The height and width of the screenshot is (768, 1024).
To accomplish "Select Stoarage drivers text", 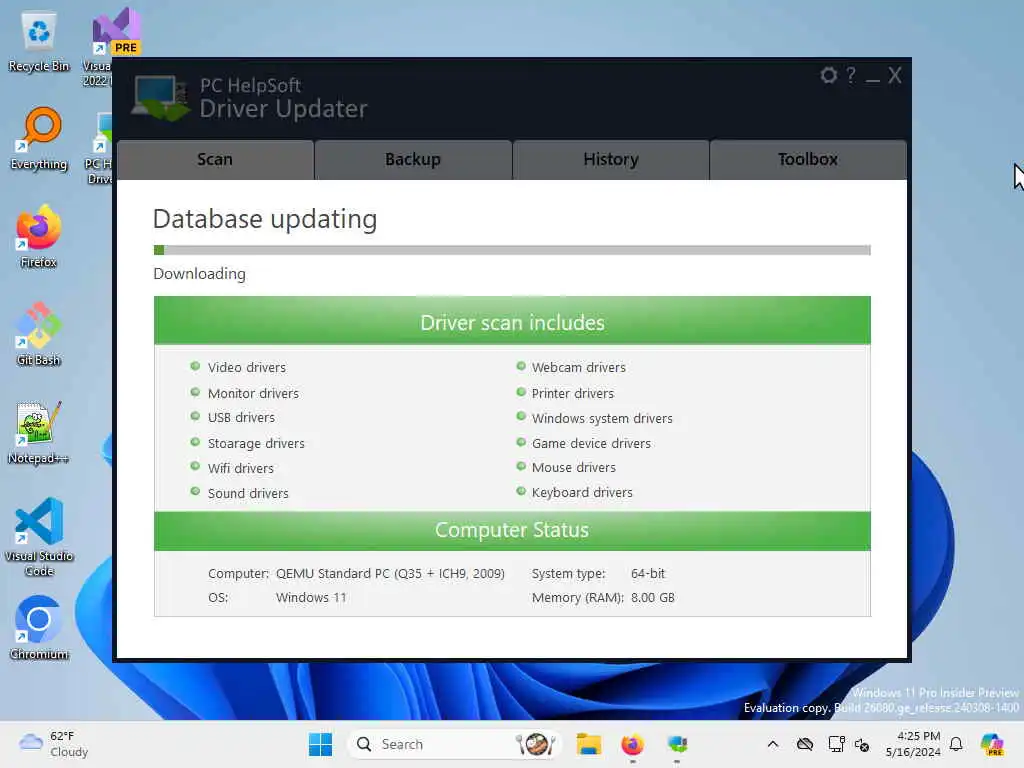I will [x=256, y=443].
